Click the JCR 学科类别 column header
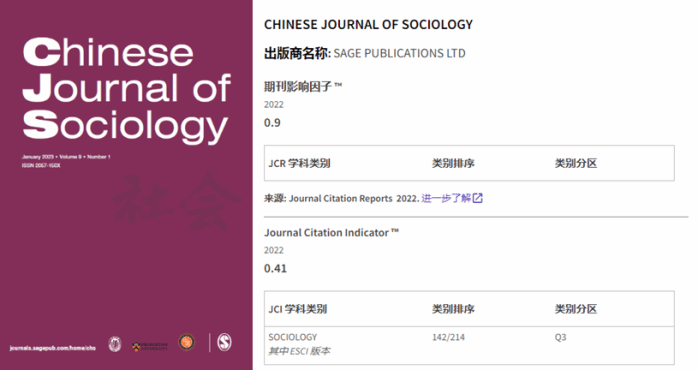This screenshot has height=370, width=698. click(299, 163)
